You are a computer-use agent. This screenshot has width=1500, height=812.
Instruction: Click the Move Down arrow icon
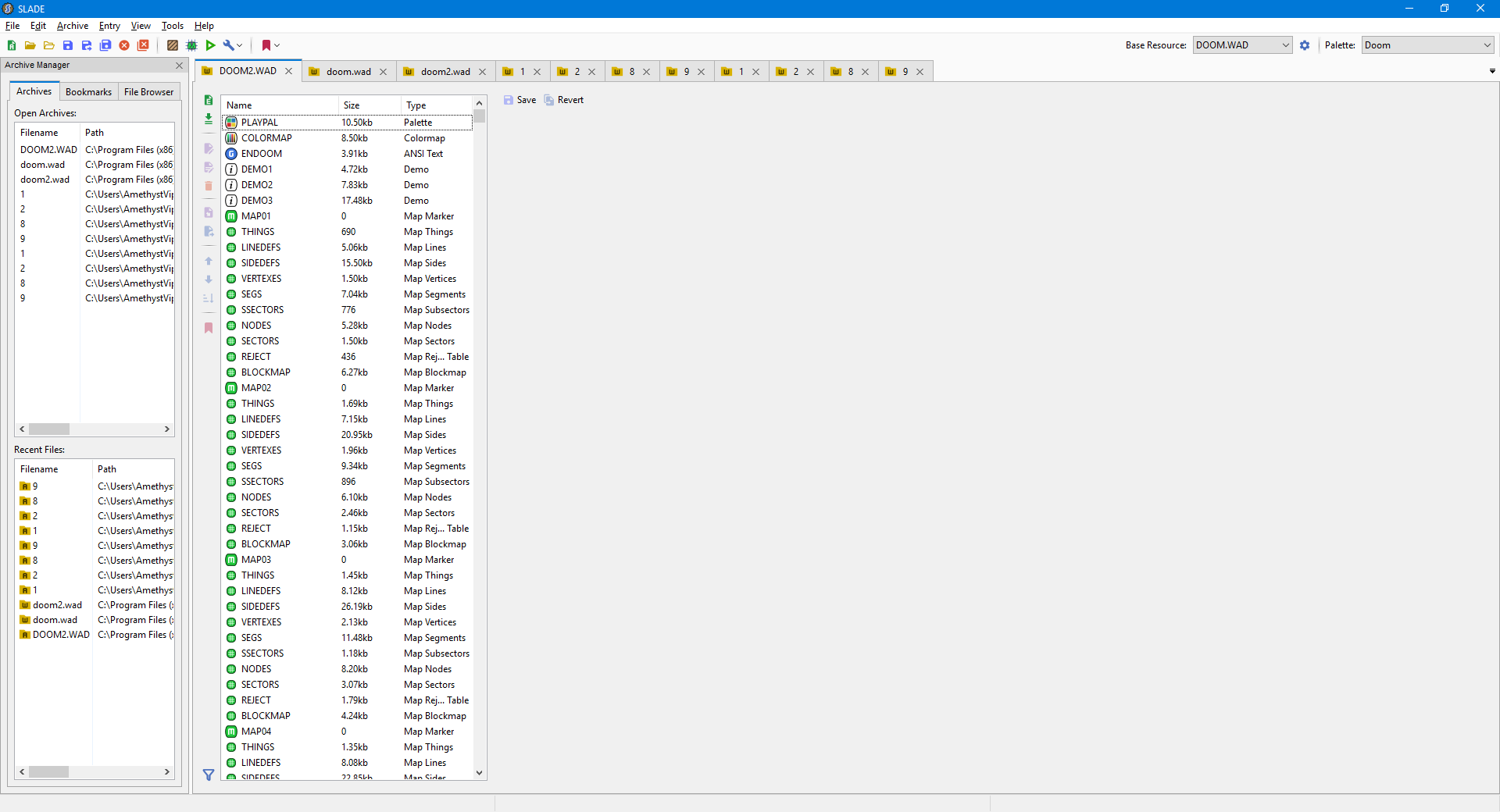[x=209, y=280]
